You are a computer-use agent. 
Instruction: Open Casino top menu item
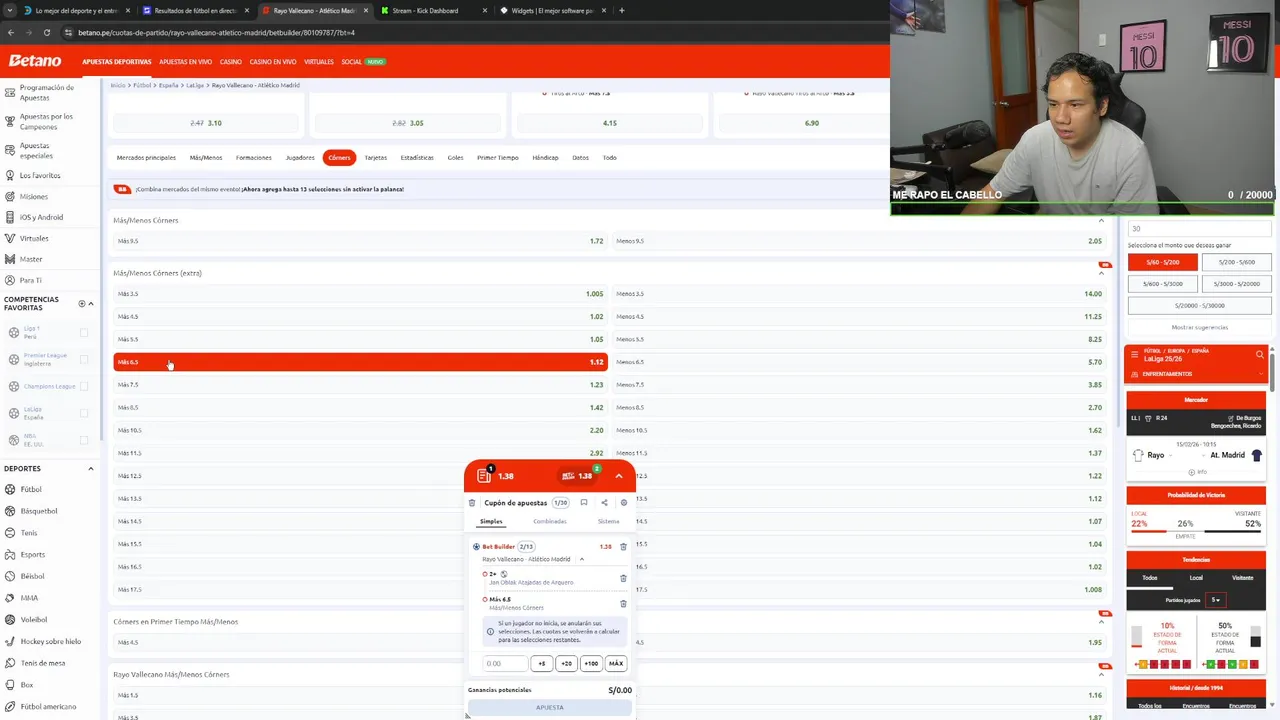231,62
